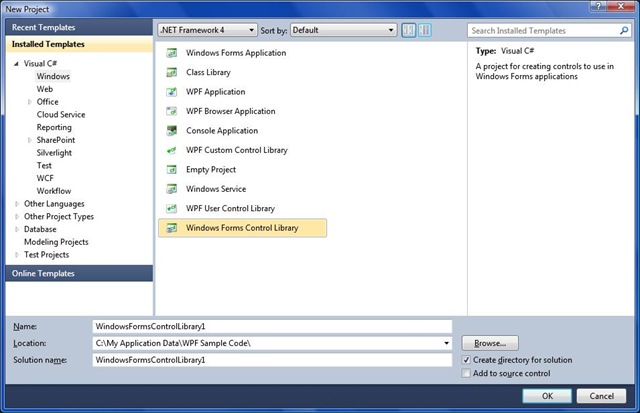This screenshot has width=640, height=413.
Task: Click the search magnifier icon
Action: point(624,30)
